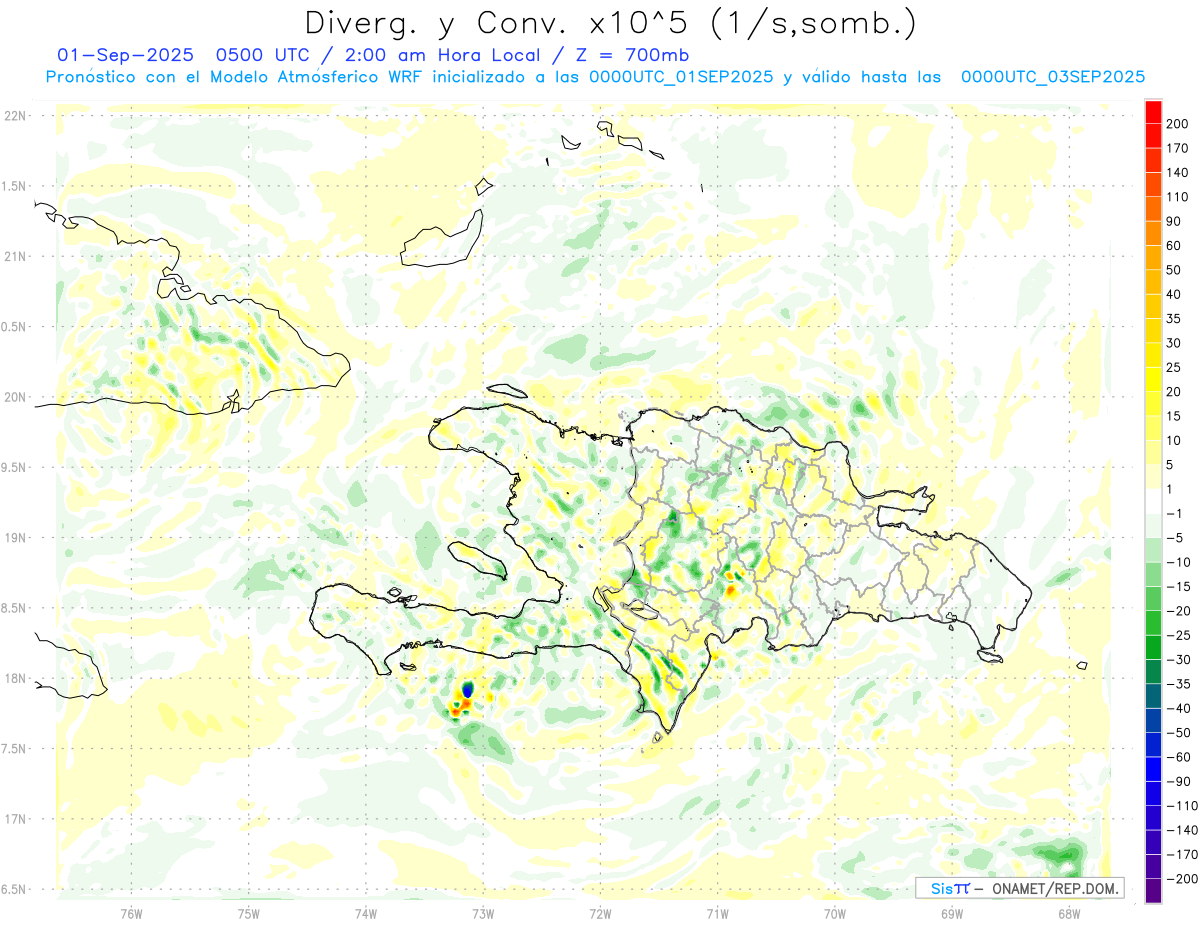Click the '21N' latitude label
Image resolution: width=1200 pixels, height=927 pixels.
click(x=15, y=257)
